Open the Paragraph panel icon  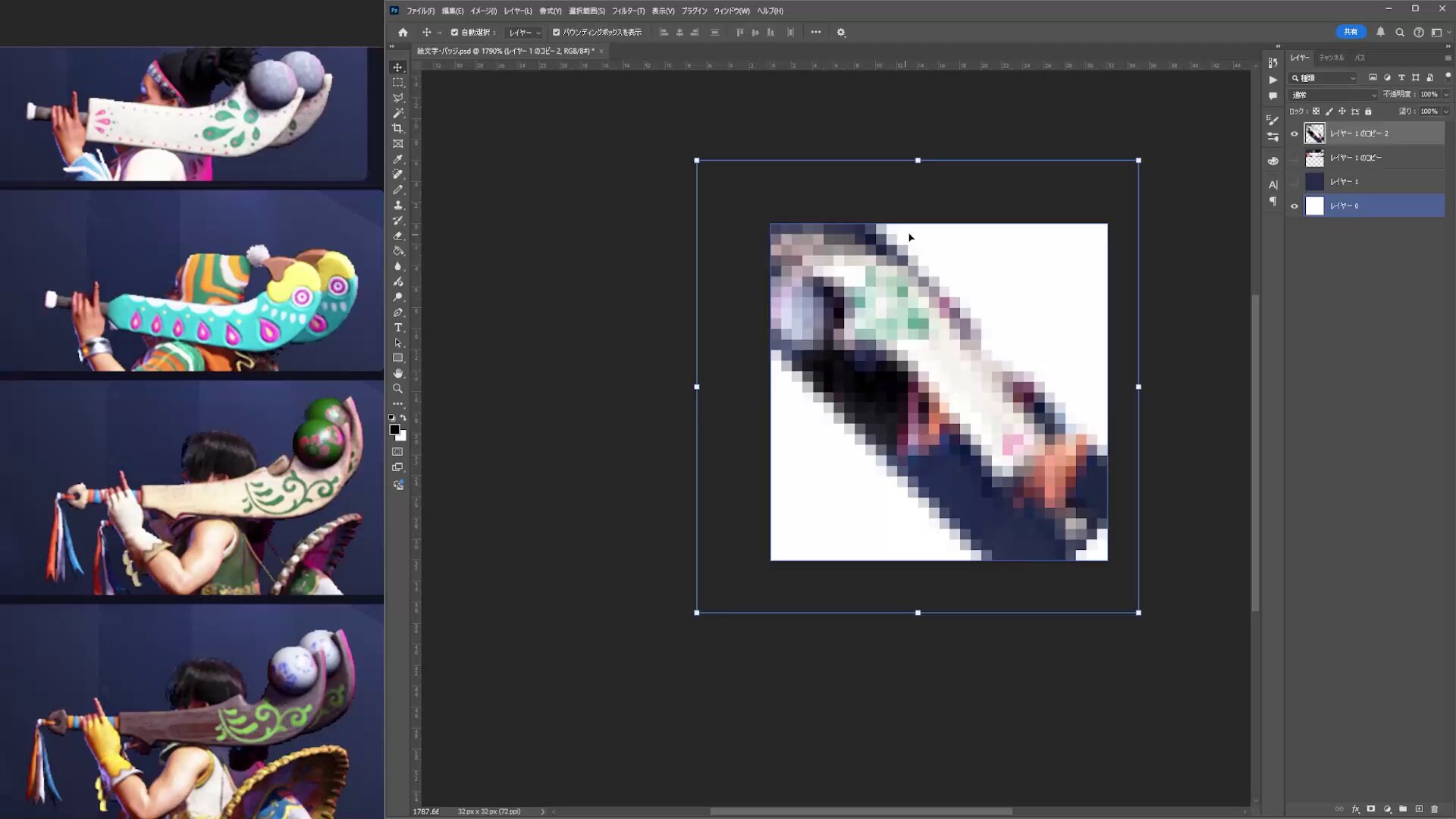1272,201
